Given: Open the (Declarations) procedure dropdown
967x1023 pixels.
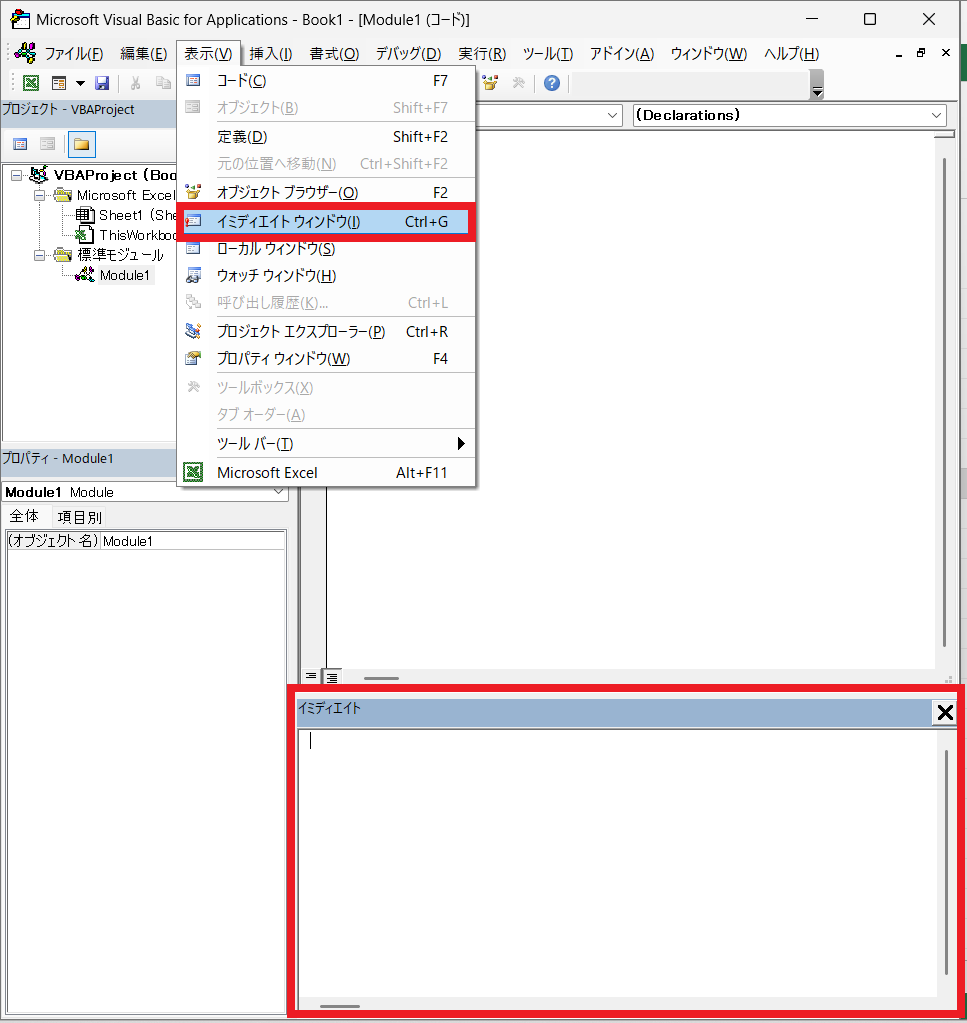Looking at the screenshot, I should click(x=936, y=115).
